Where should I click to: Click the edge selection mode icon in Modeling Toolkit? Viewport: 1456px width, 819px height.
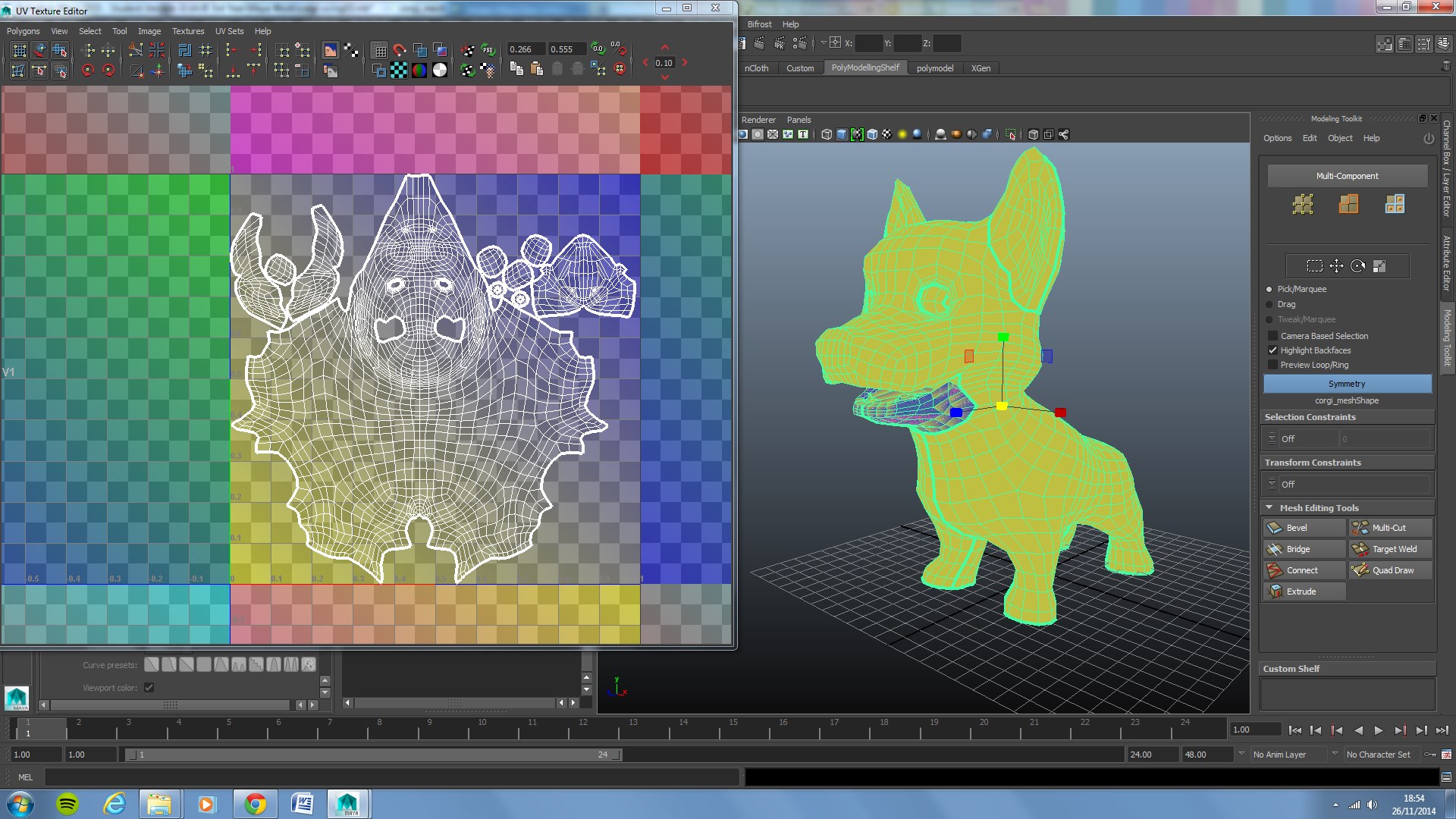[1348, 204]
